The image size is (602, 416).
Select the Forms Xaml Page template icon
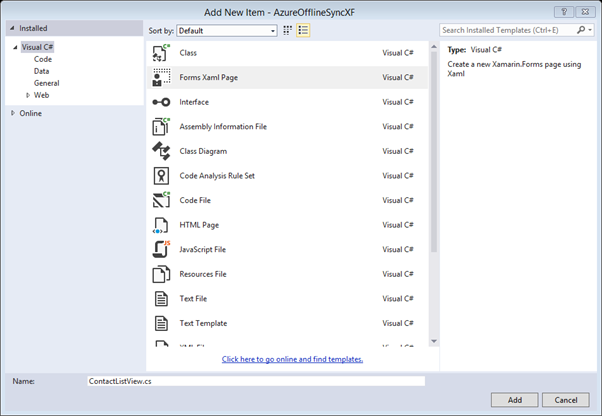tap(161, 78)
